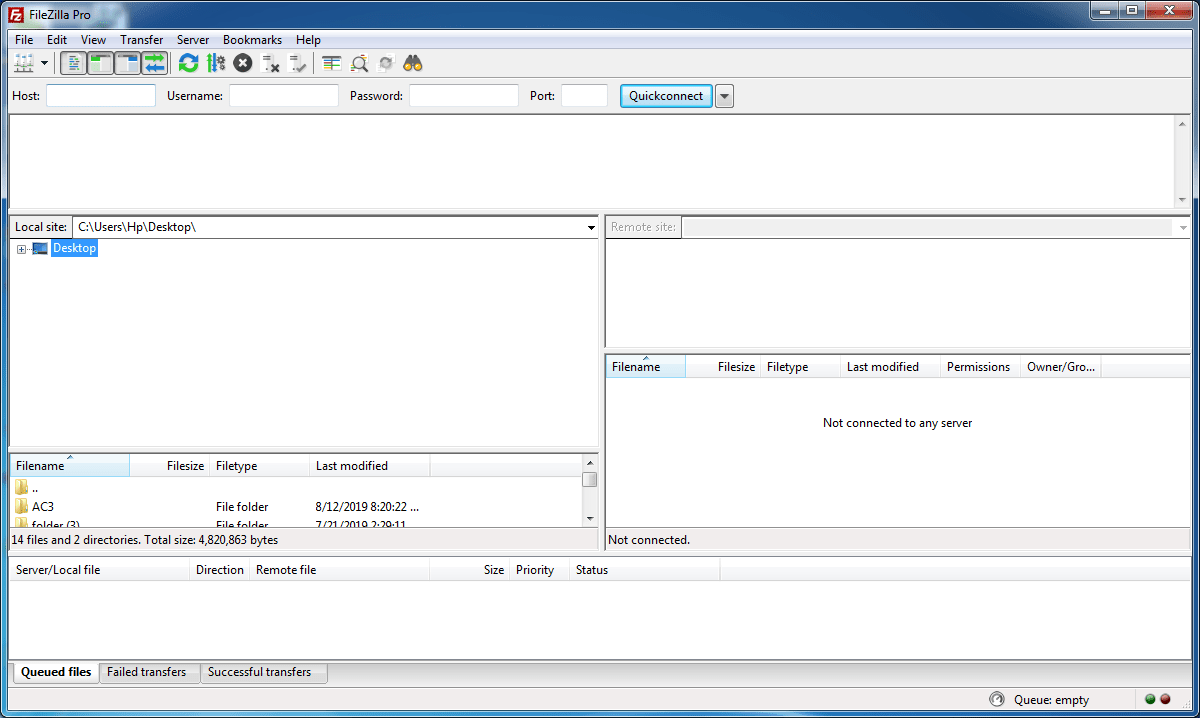Open the Site Manager icon
Viewport: 1200px width, 718px height.
pyautogui.click(x=24, y=63)
